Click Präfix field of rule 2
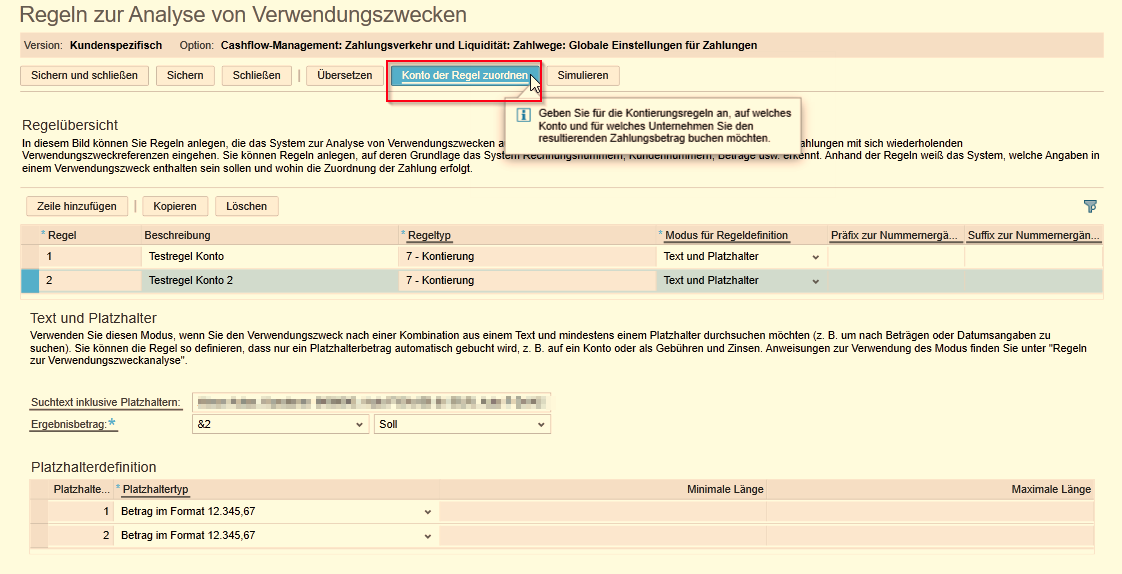This screenshot has width=1122, height=574. [x=895, y=281]
